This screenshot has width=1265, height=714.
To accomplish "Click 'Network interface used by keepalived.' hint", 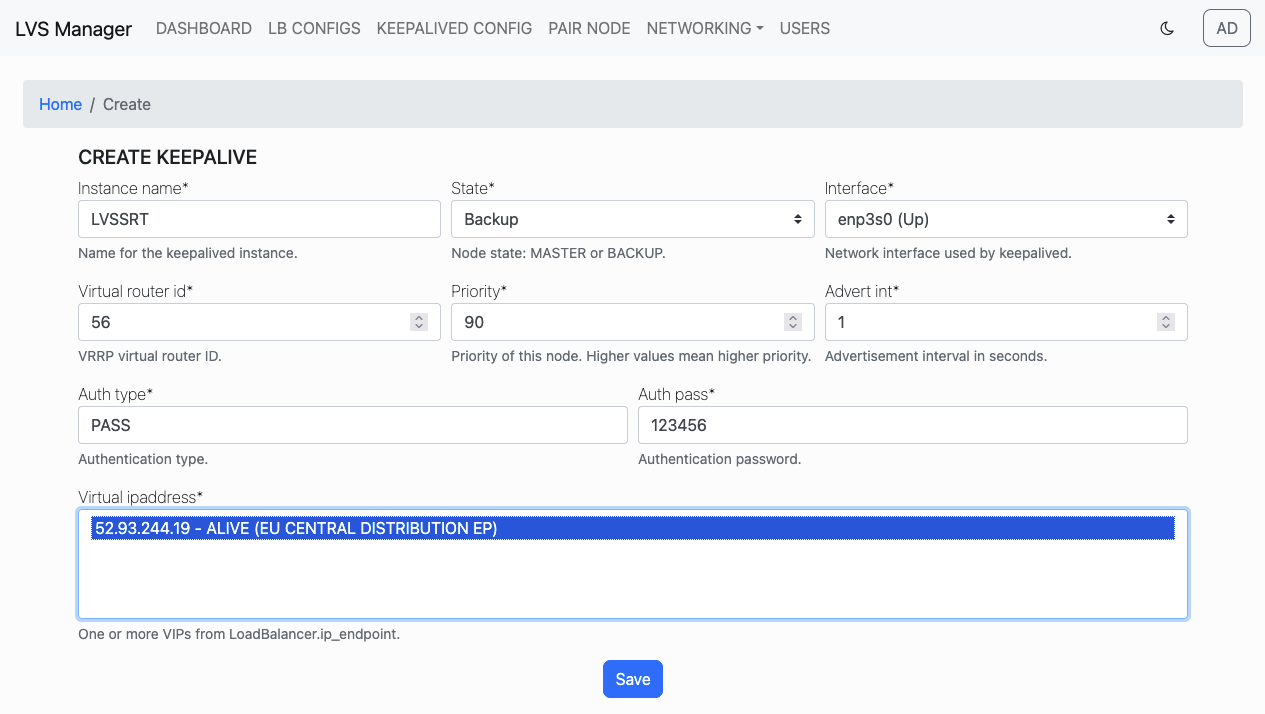I will [x=948, y=254].
